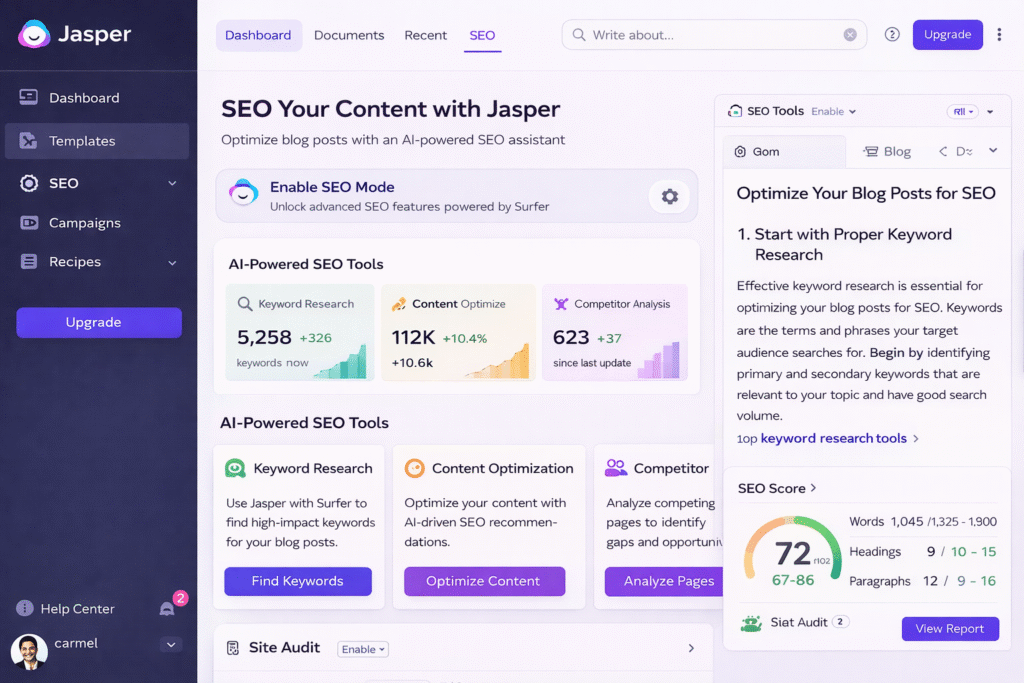Toggle Site Audit Enable selector
Screen dimensions: 1024x683
tap(362, 649)
